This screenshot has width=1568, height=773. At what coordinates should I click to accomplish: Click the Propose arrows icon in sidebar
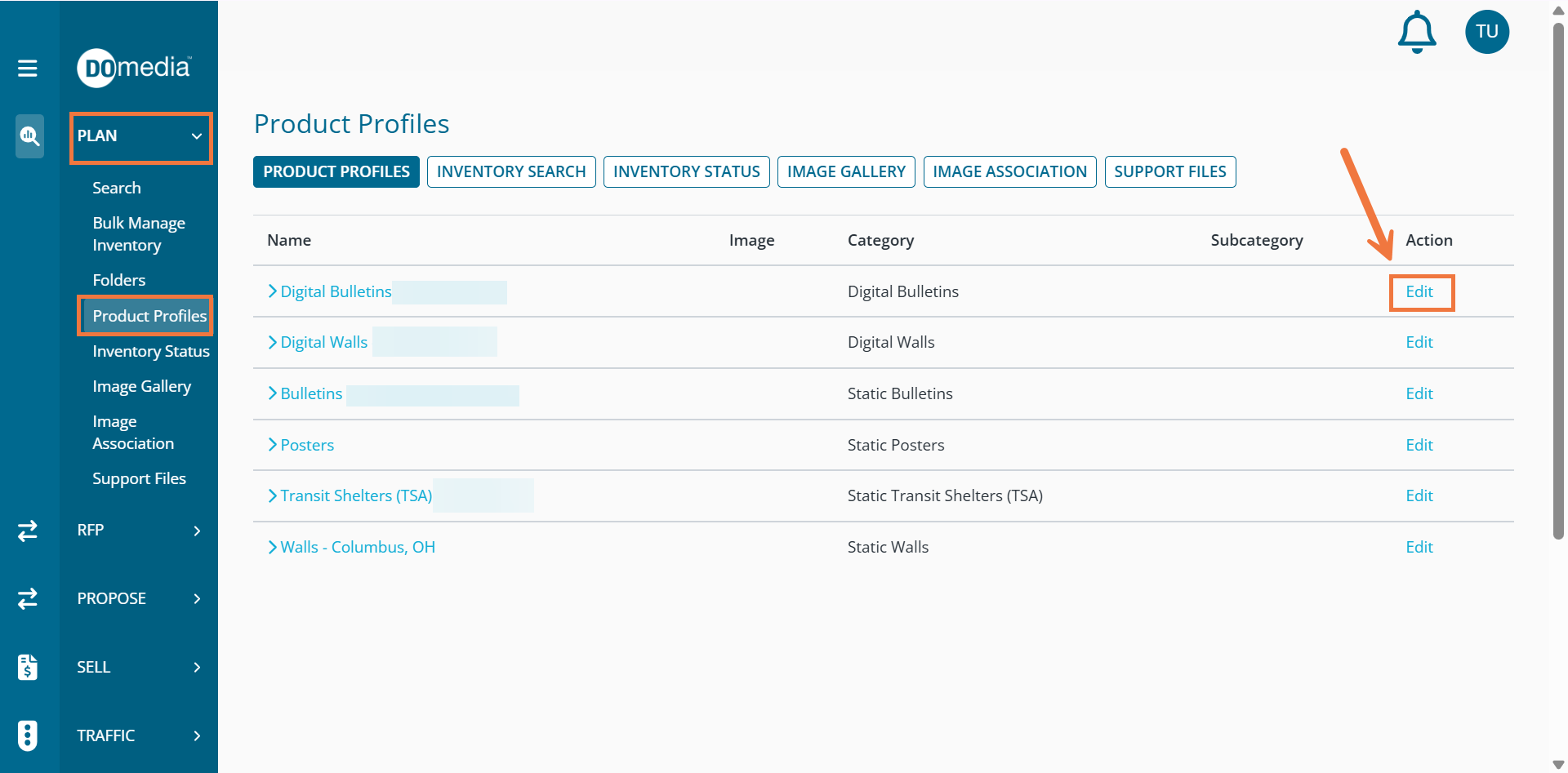(x=28, y=598)
